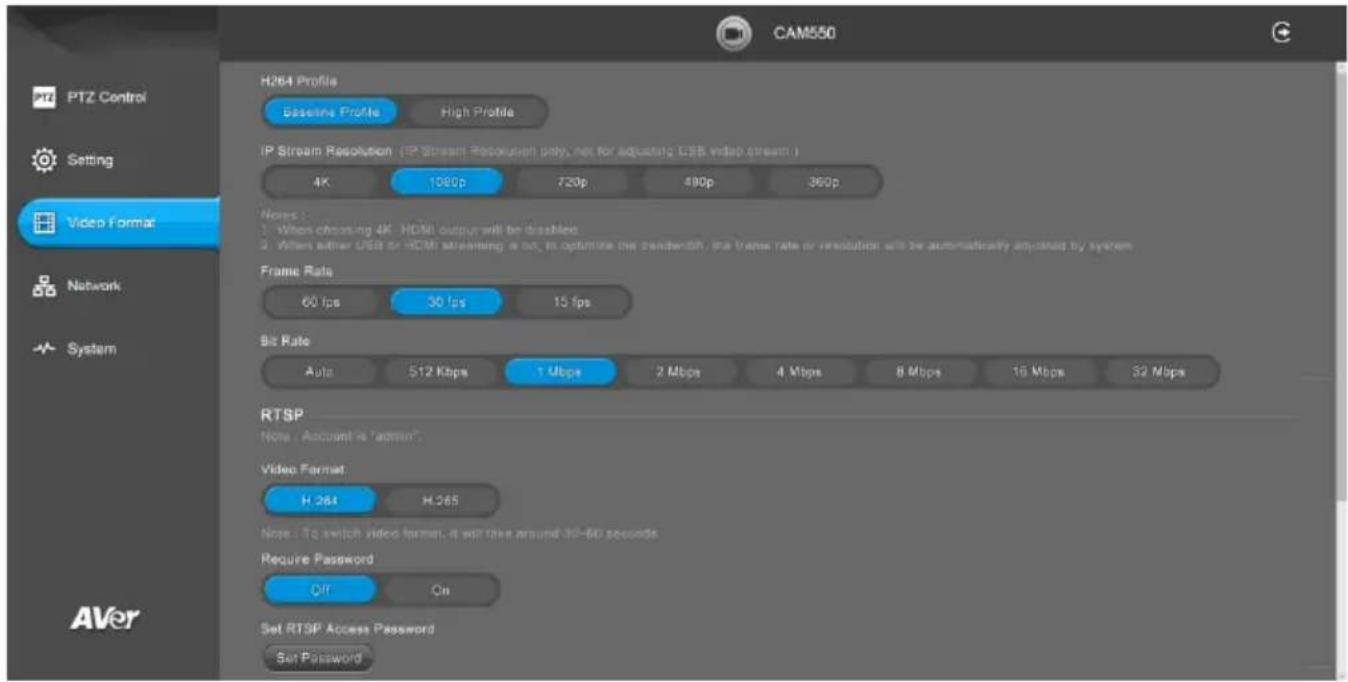Screen dimensions: 1348x682
Task: Select Baseline Profile for H264
Action: (330, 112)
